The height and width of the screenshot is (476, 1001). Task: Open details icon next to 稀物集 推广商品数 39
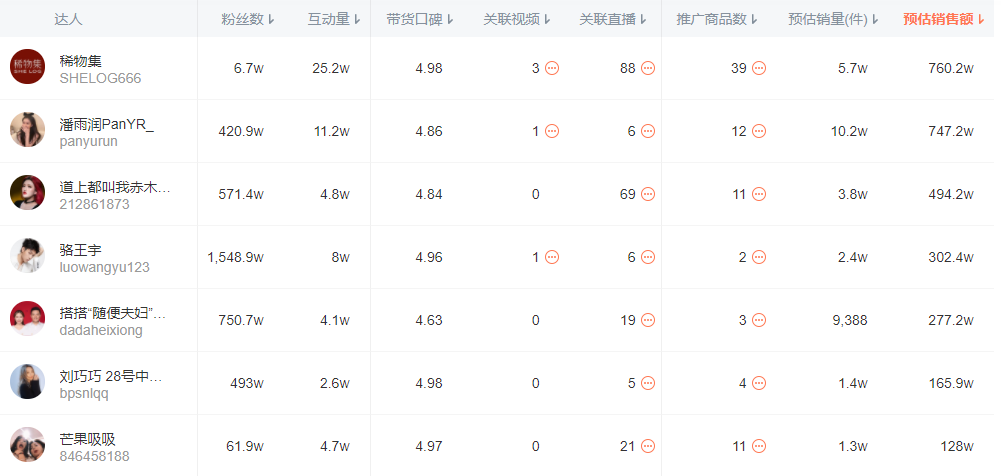(759, 68)
